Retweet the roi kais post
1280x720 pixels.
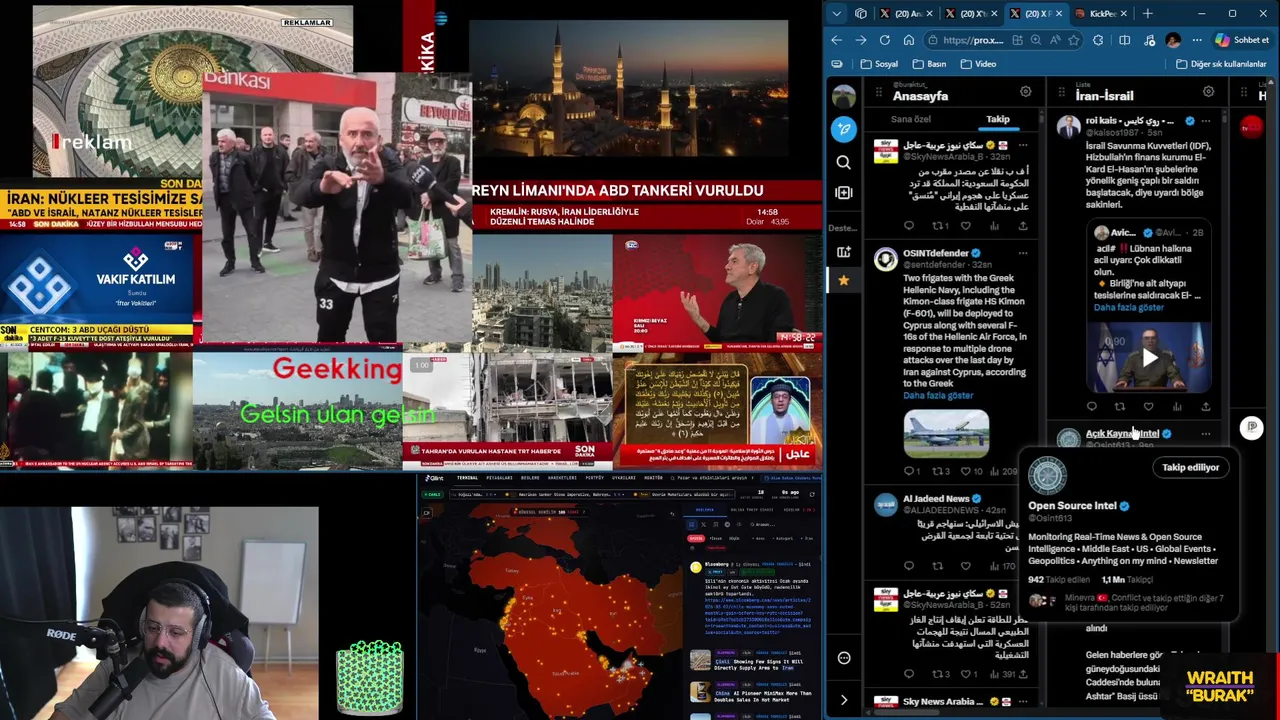1120,407
